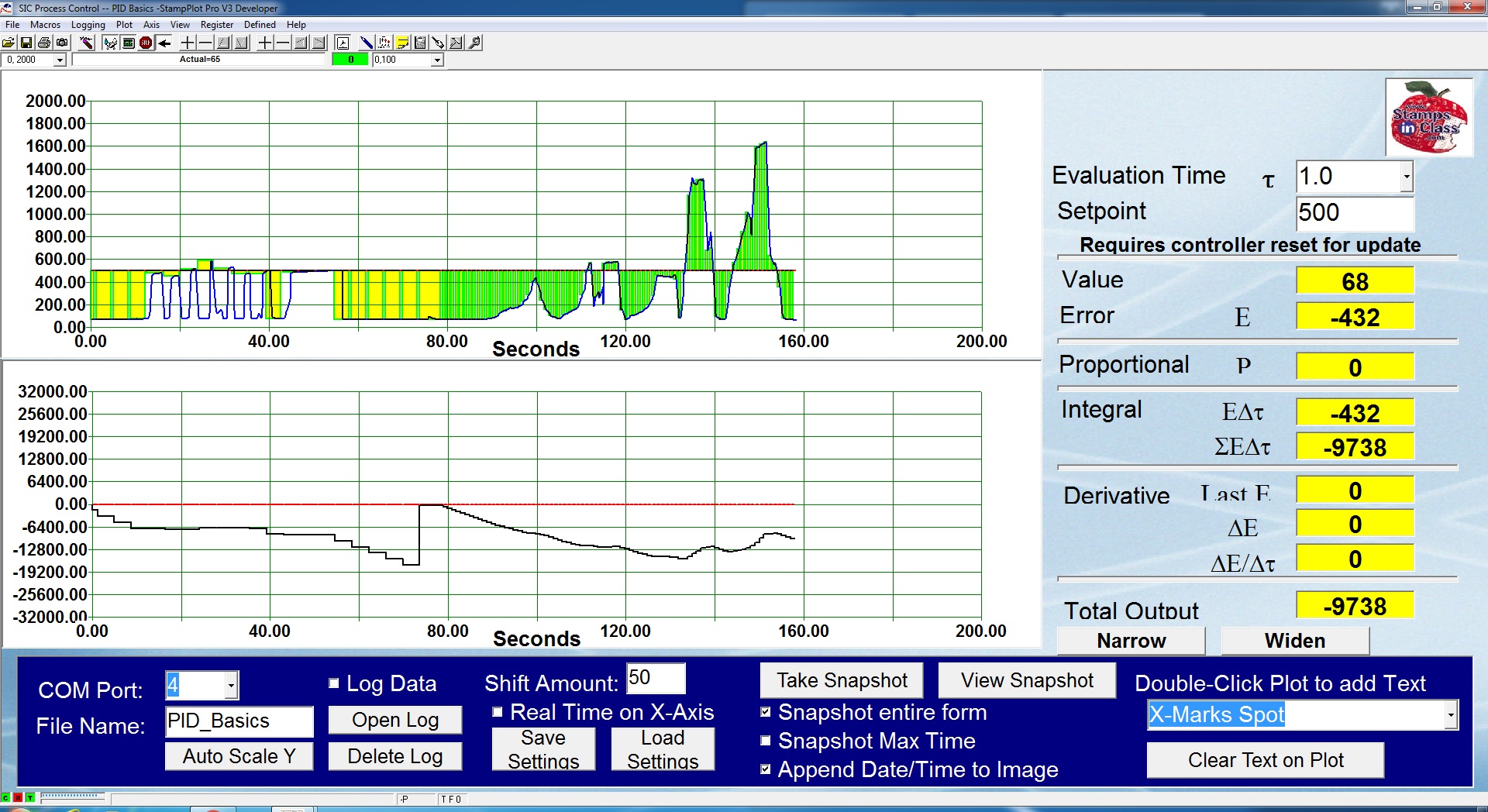Screen dimensions: 1488x812
Task: Click the connect port plug icon
Action: click(111, 43)
